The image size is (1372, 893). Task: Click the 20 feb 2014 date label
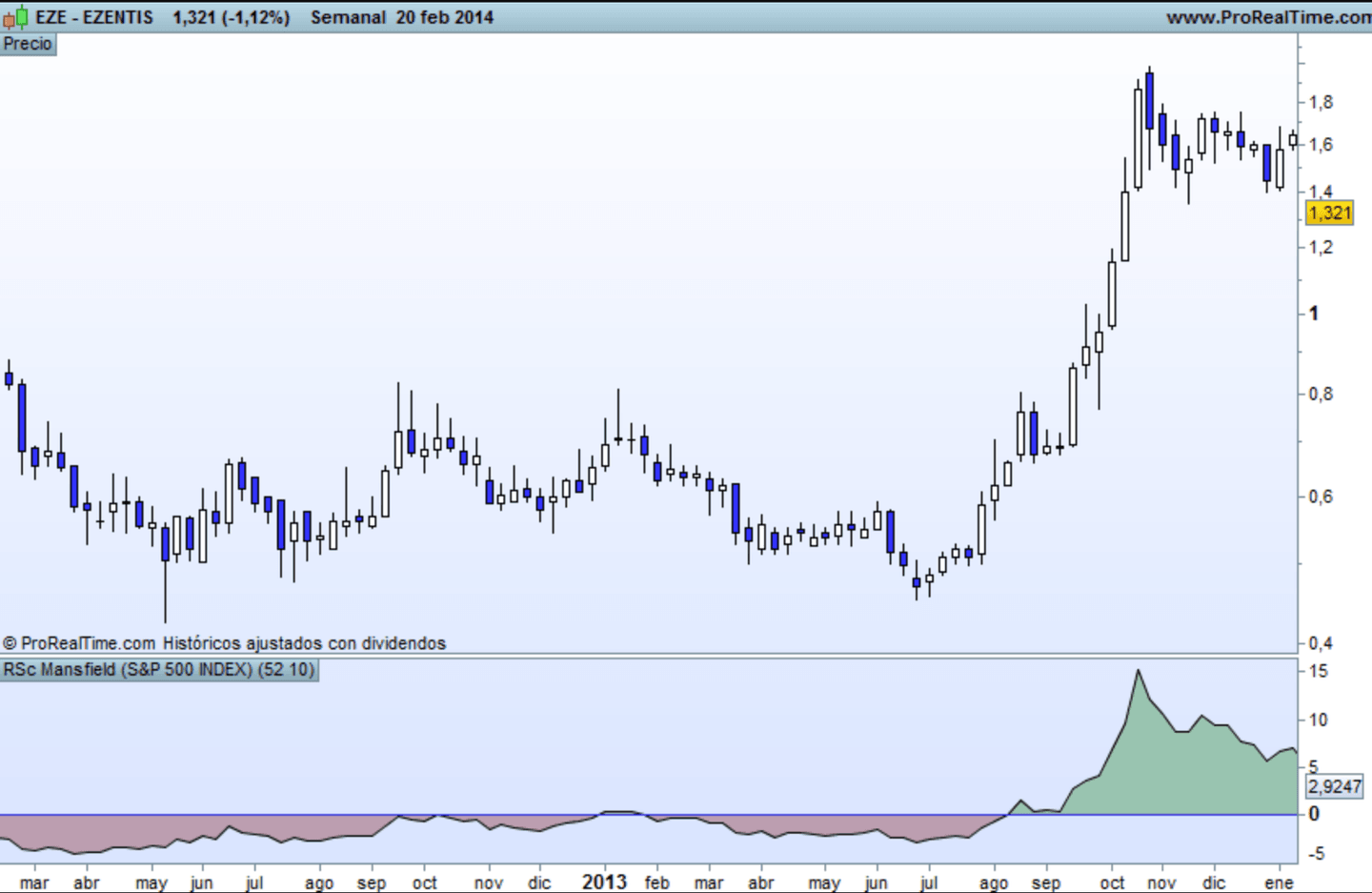(x=445, y=17)
